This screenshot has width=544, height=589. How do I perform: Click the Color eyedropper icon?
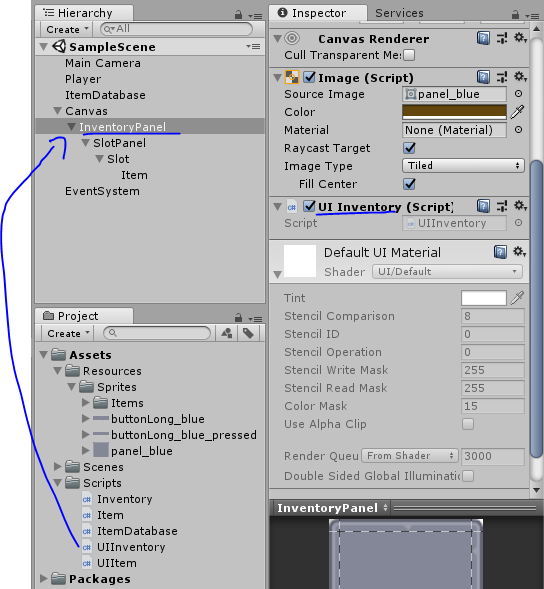(x=517, y=112)
